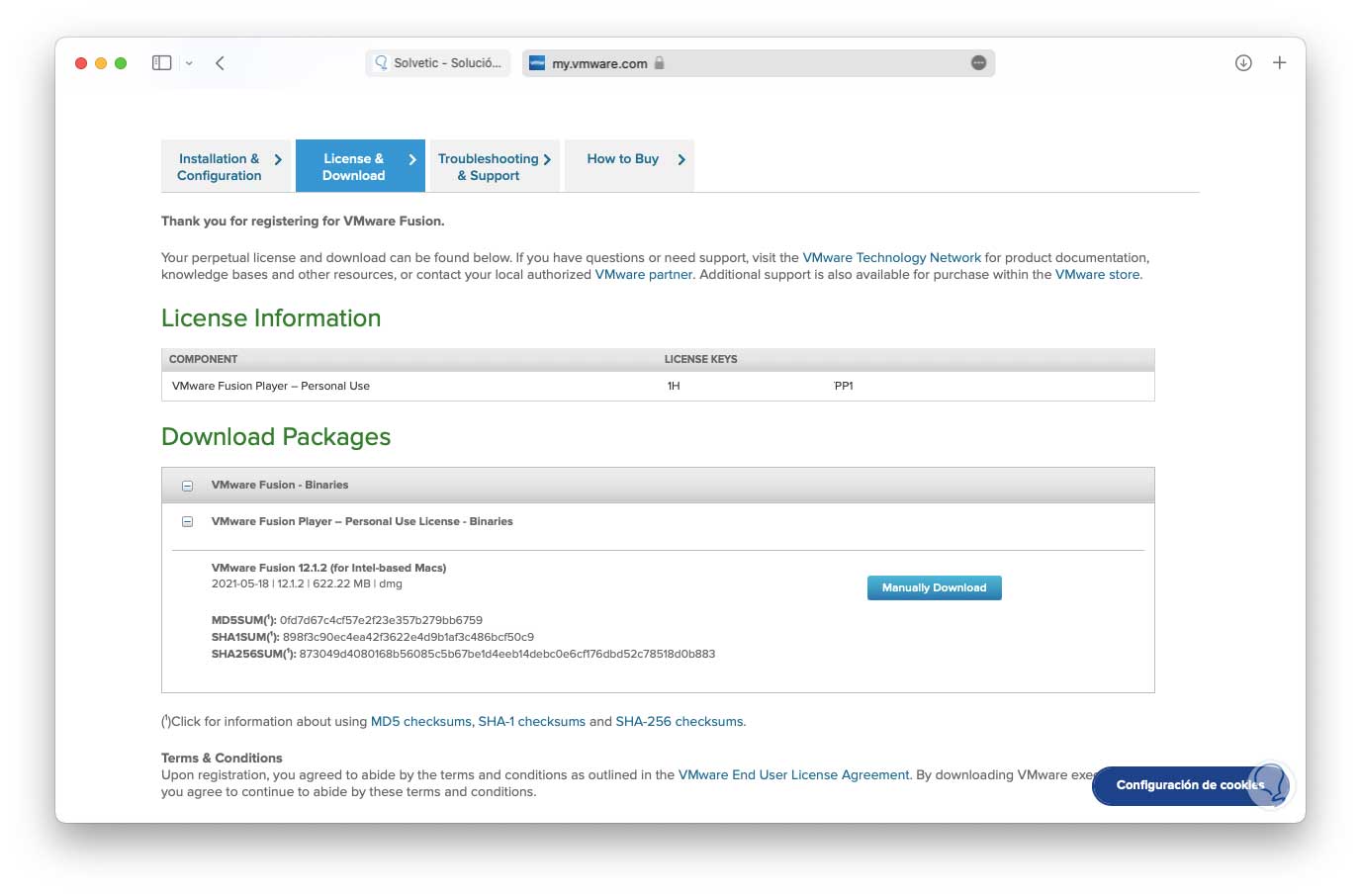
Task: Open the Installation & Configuration tab
Action: click(x=227, y=166)
